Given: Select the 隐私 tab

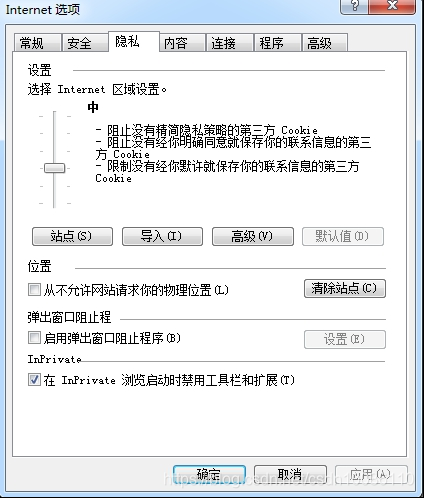Looking at the screenshot, I should [134, 42].
